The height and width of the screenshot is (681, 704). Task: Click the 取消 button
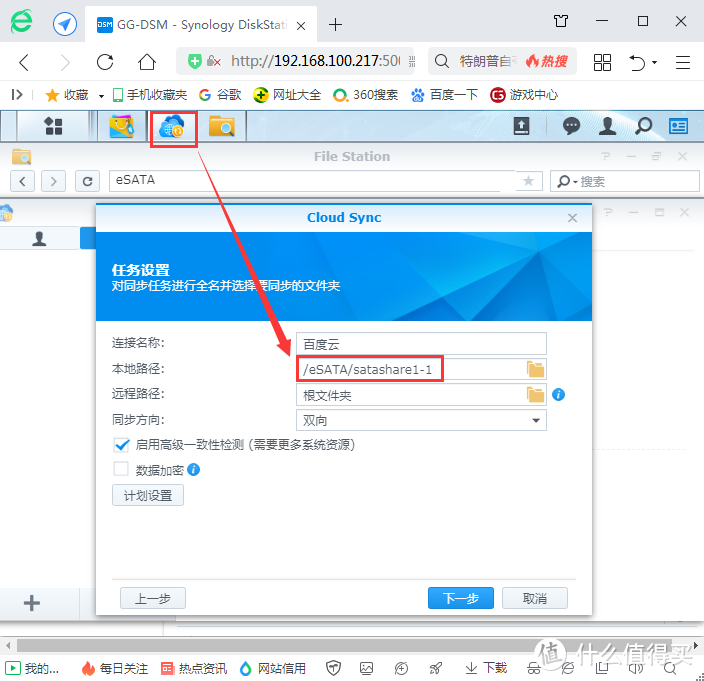click(535, 598)
